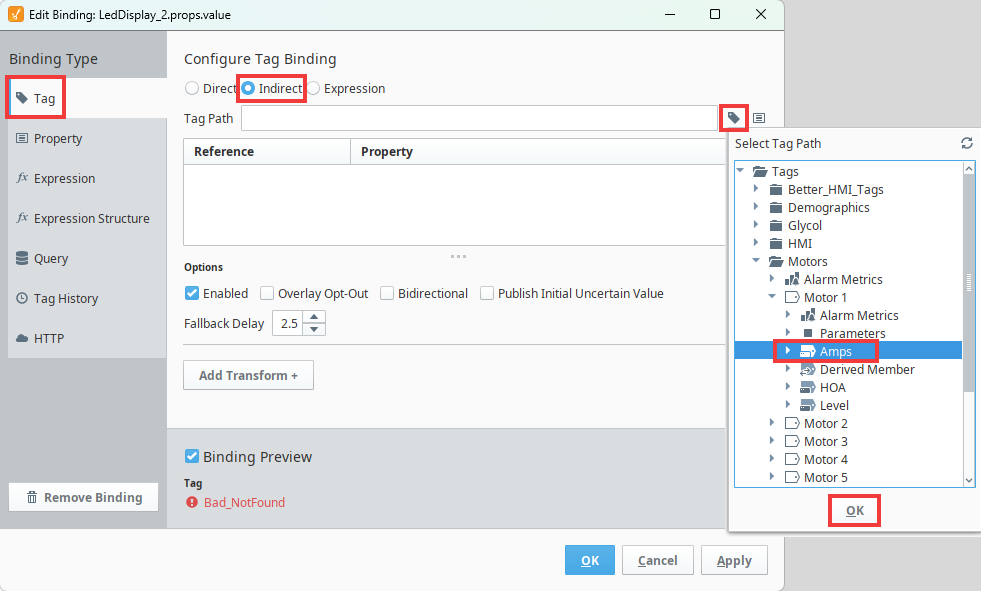Click the Better_HMI_Tags folder icon

(x=775, y=190)
